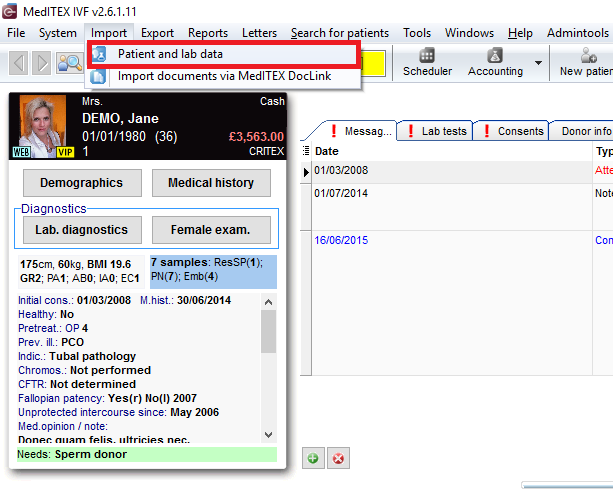The image size is (613, 489).
Task: Click the DocLink import documents icon
Action: (98, 76)
